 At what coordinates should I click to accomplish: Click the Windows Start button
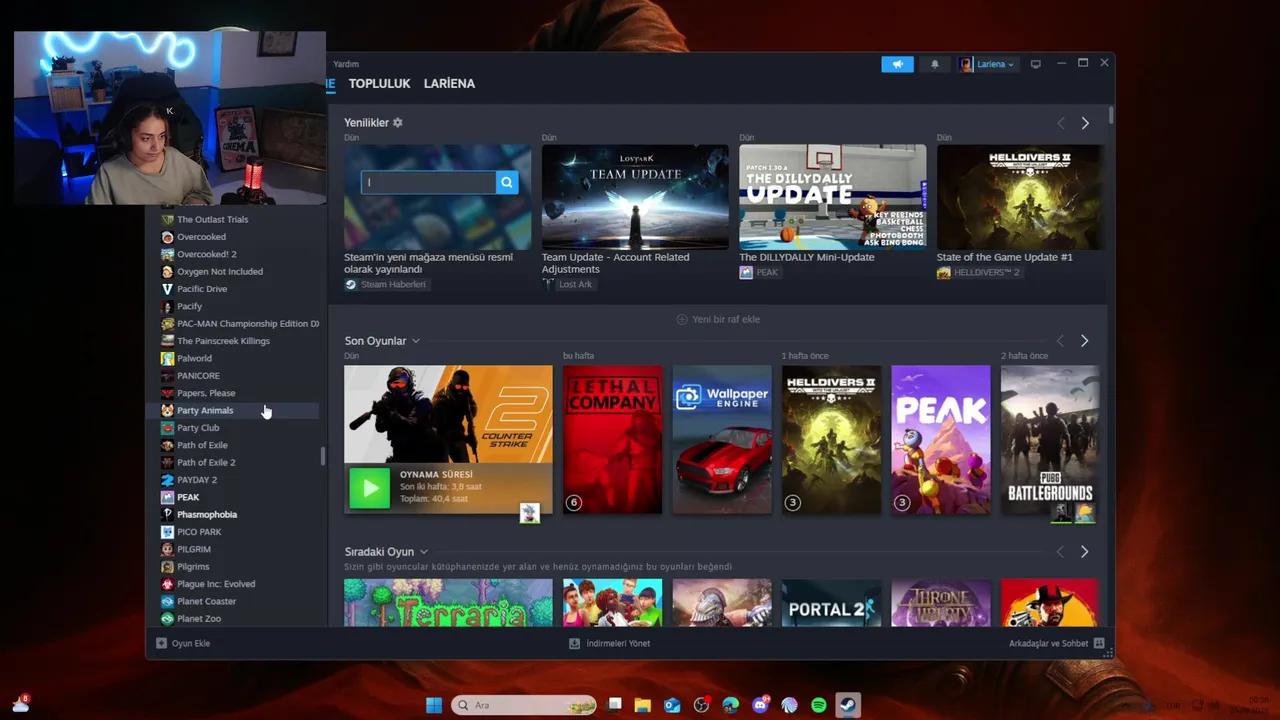tap(434, 705)
